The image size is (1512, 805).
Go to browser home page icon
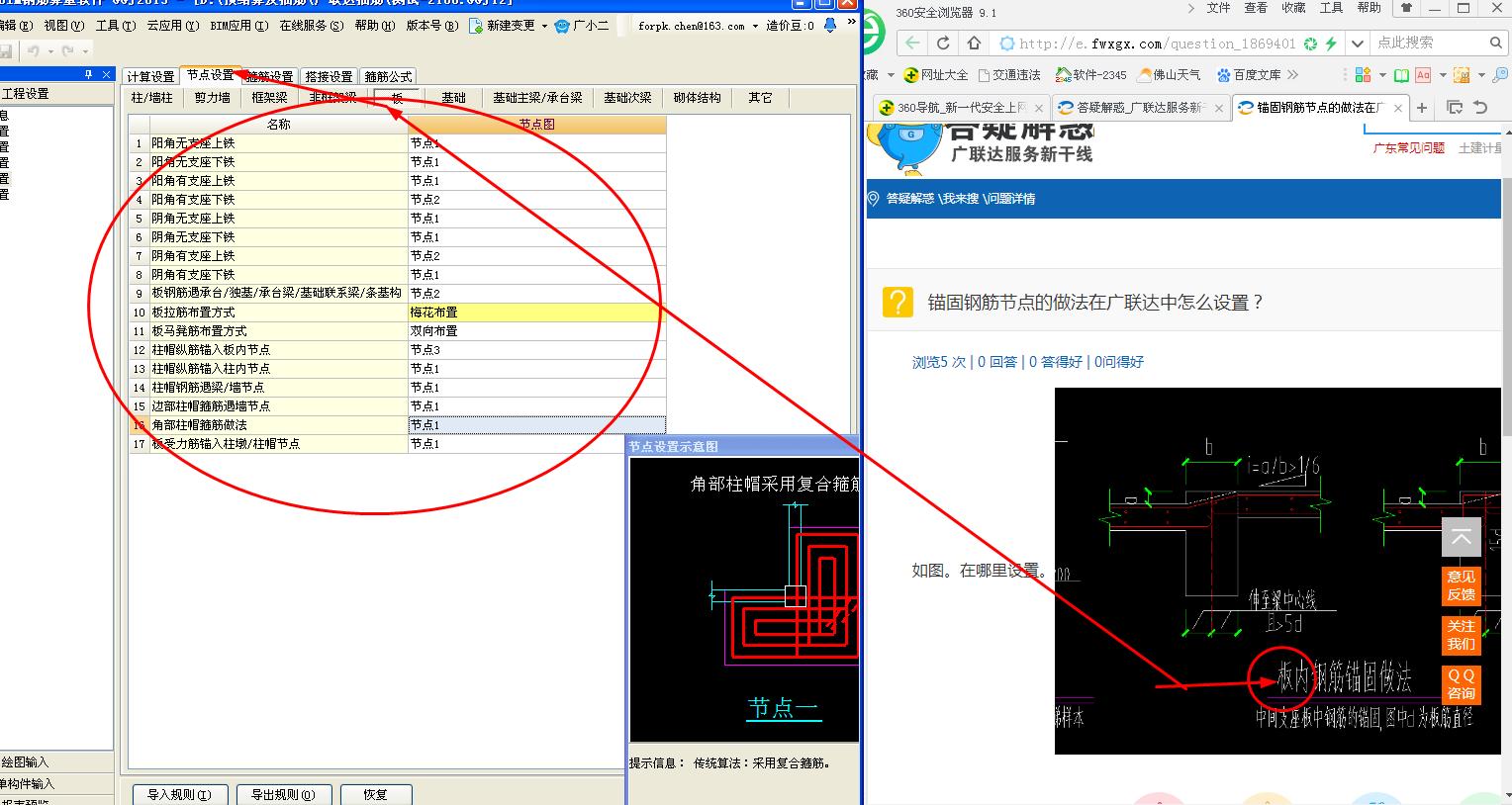coord(975,44)
